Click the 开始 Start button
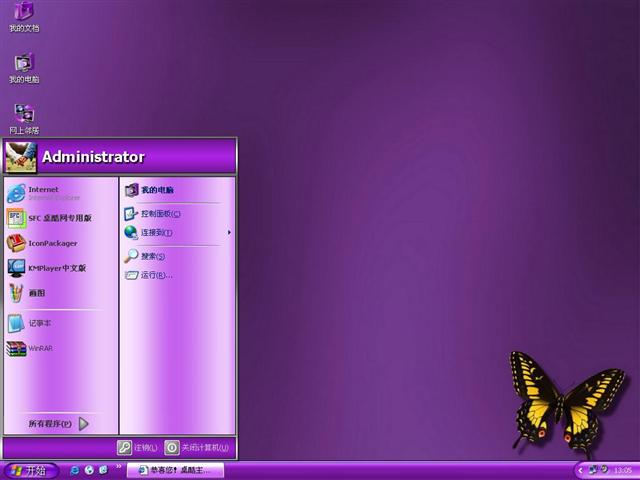The height and width of the screenshot is (480, 640). (x=29, y=471)
